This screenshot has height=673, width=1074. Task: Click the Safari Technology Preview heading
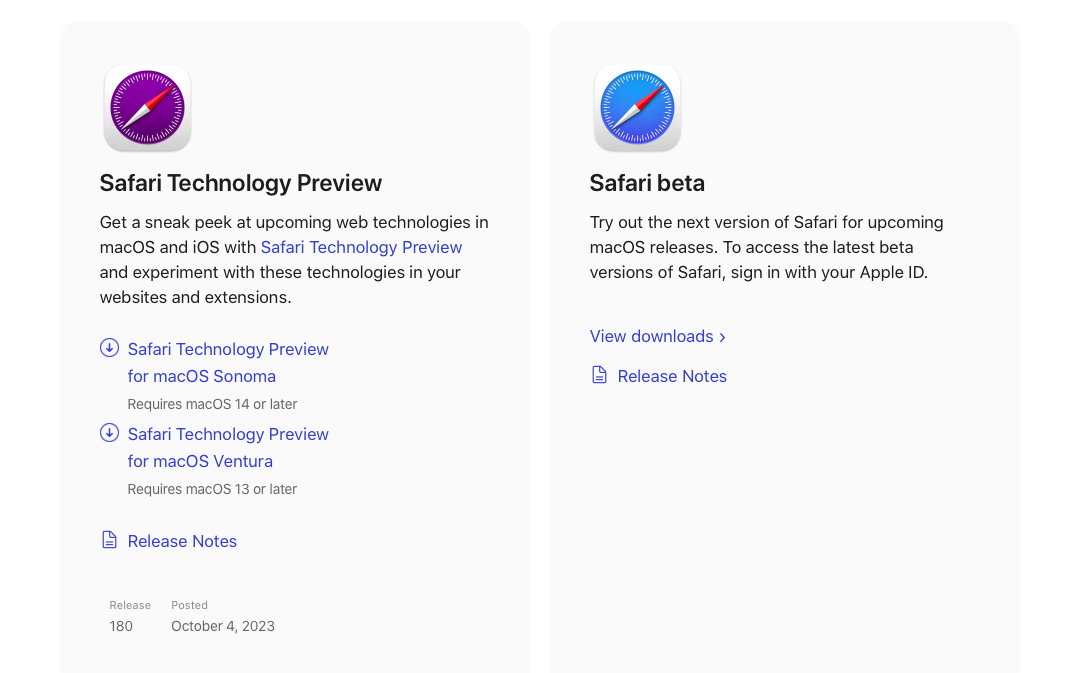[x=240, y=183]
